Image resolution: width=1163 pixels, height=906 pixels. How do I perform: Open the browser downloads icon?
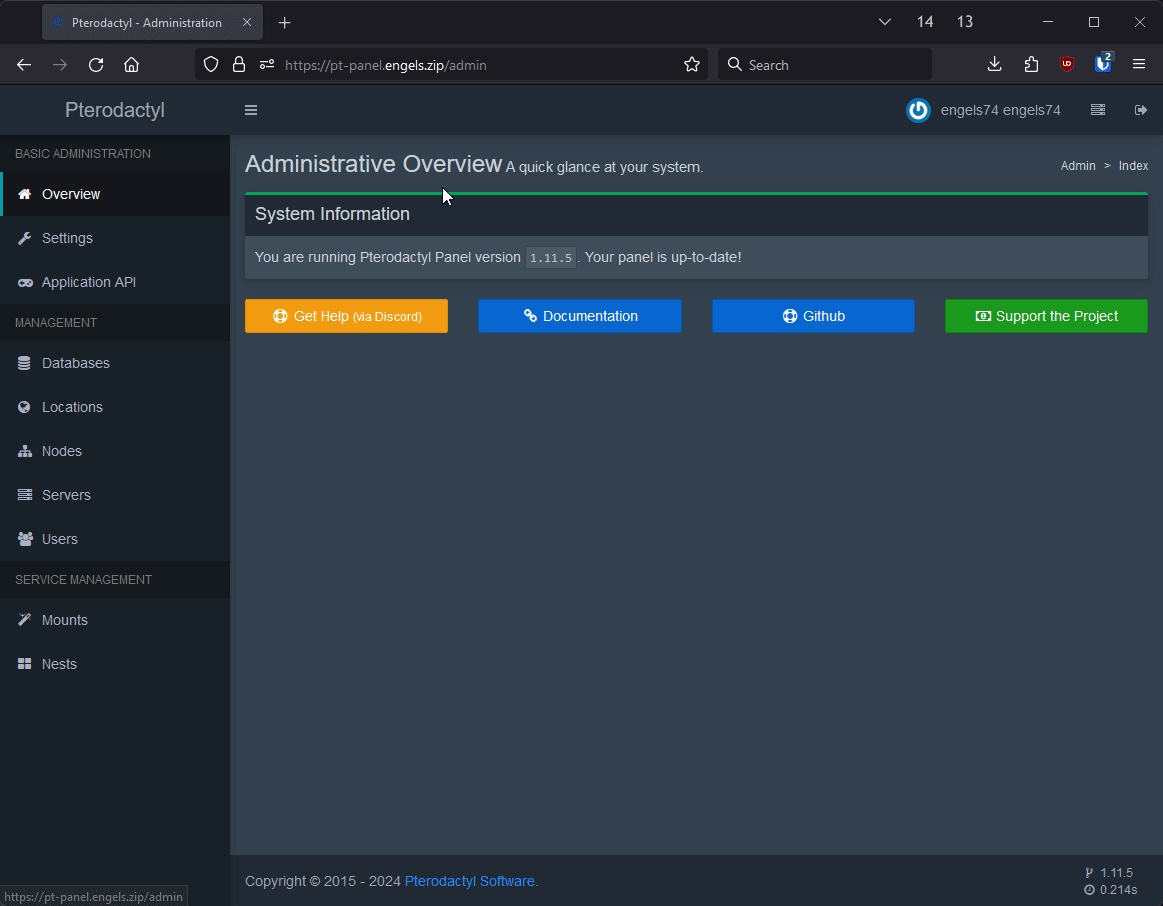pyautogui.click(x=995, y=65)
